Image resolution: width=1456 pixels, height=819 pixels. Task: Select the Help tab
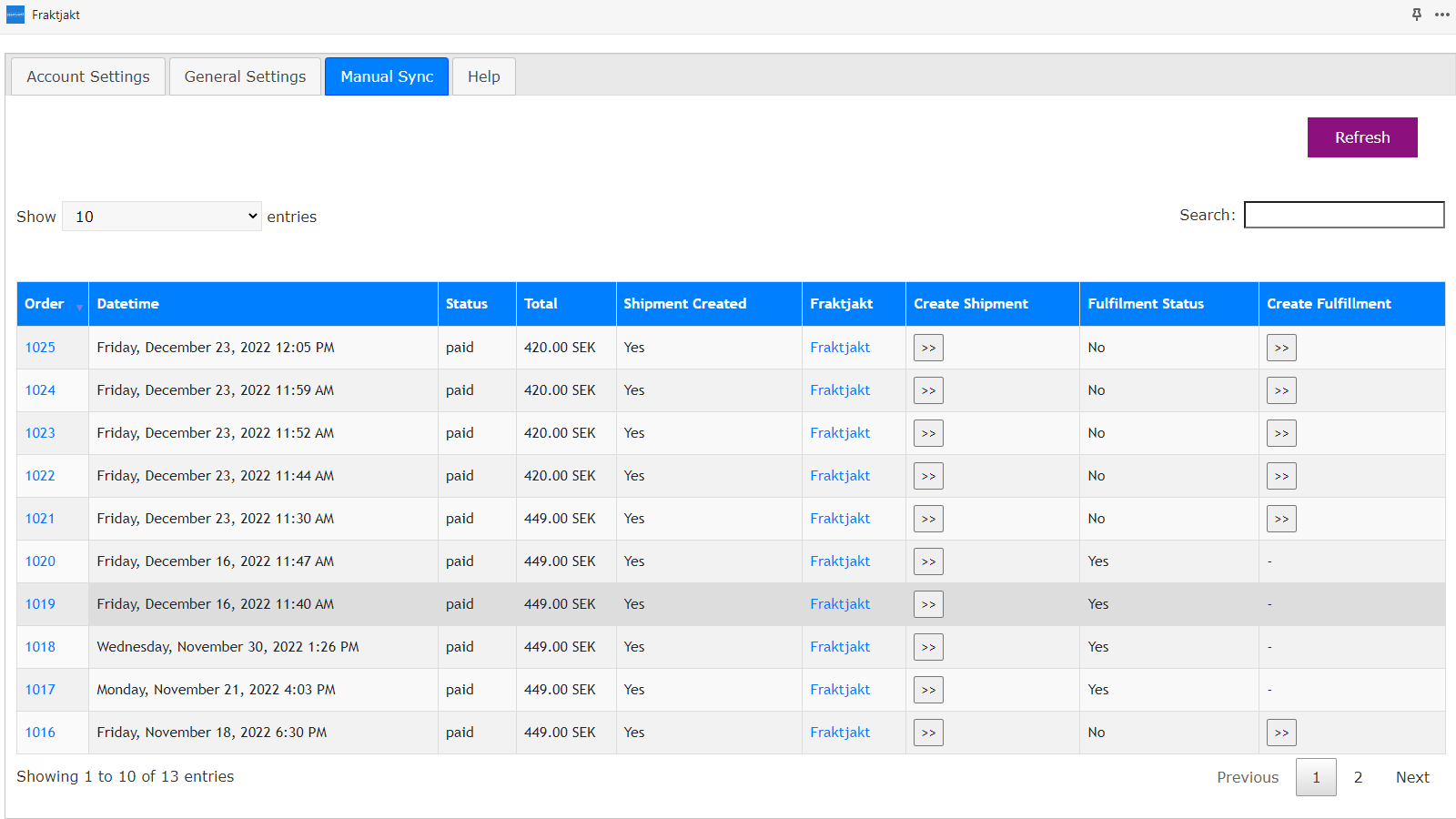point(483,76)
